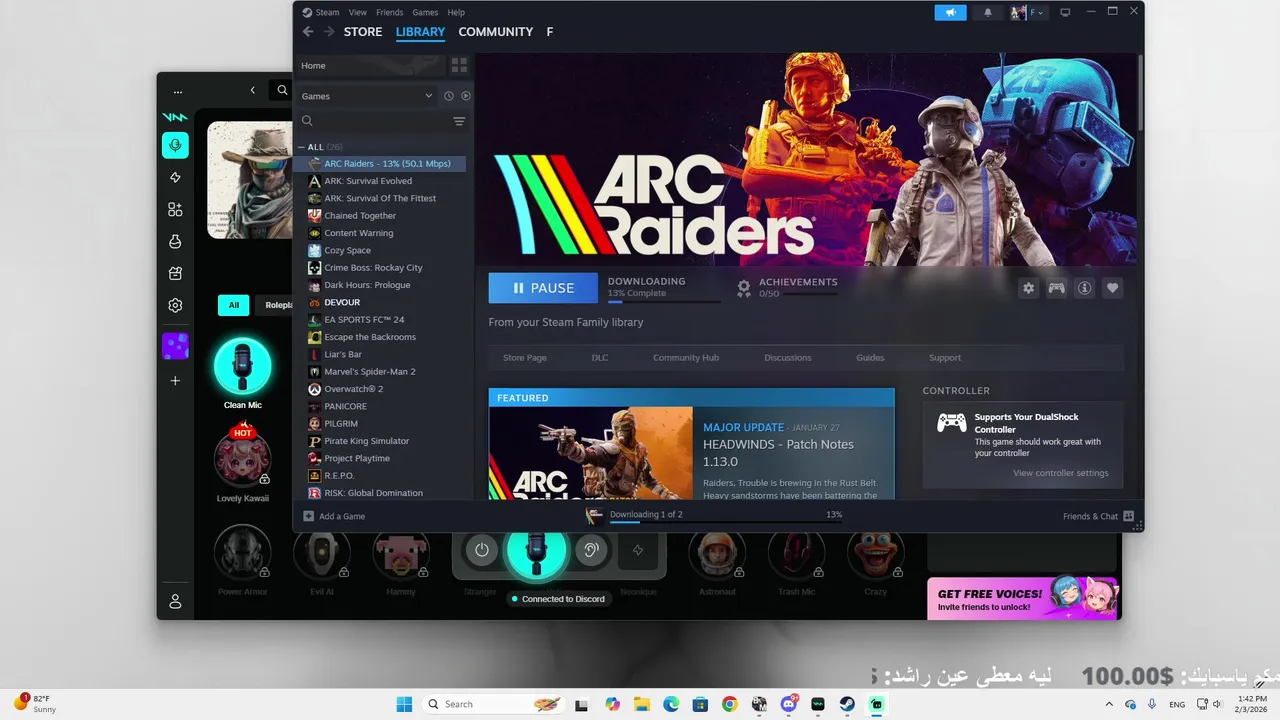Open Voicemod settings gear in sidebar

[175, 305]
